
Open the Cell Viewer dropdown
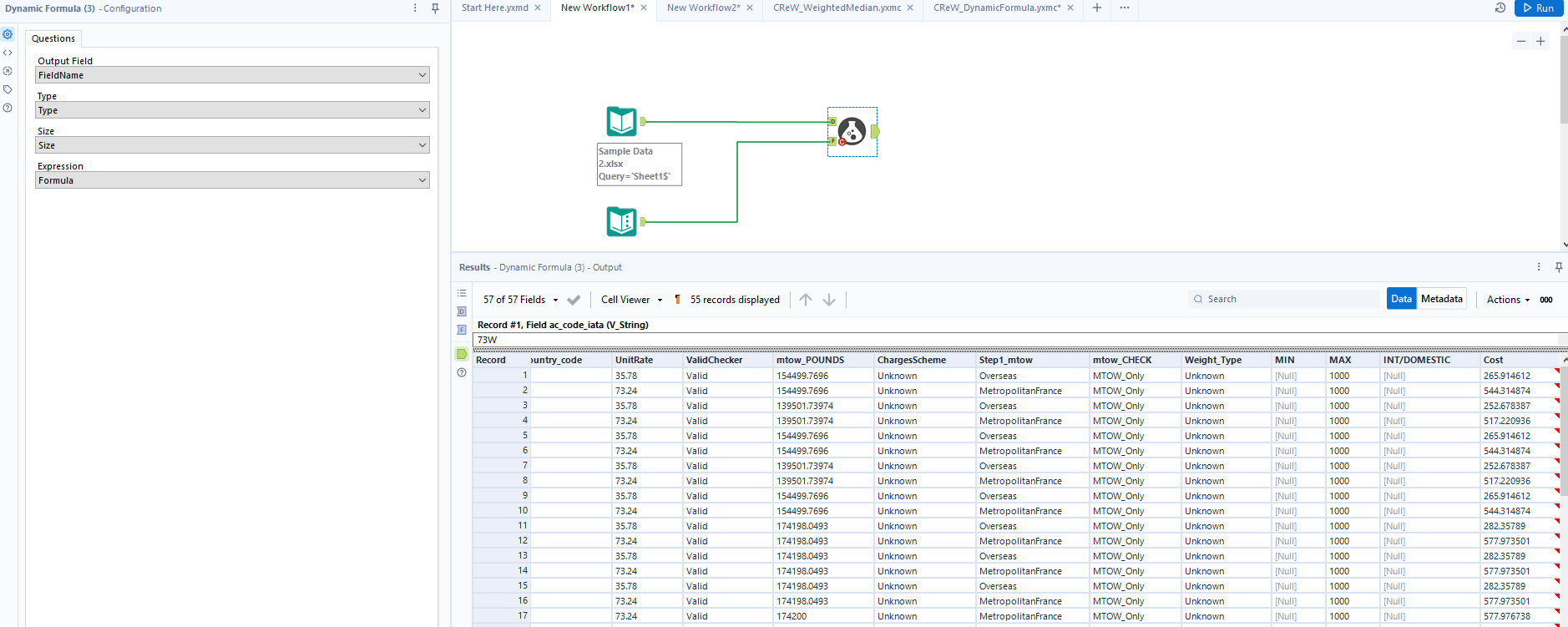(631, 300)
